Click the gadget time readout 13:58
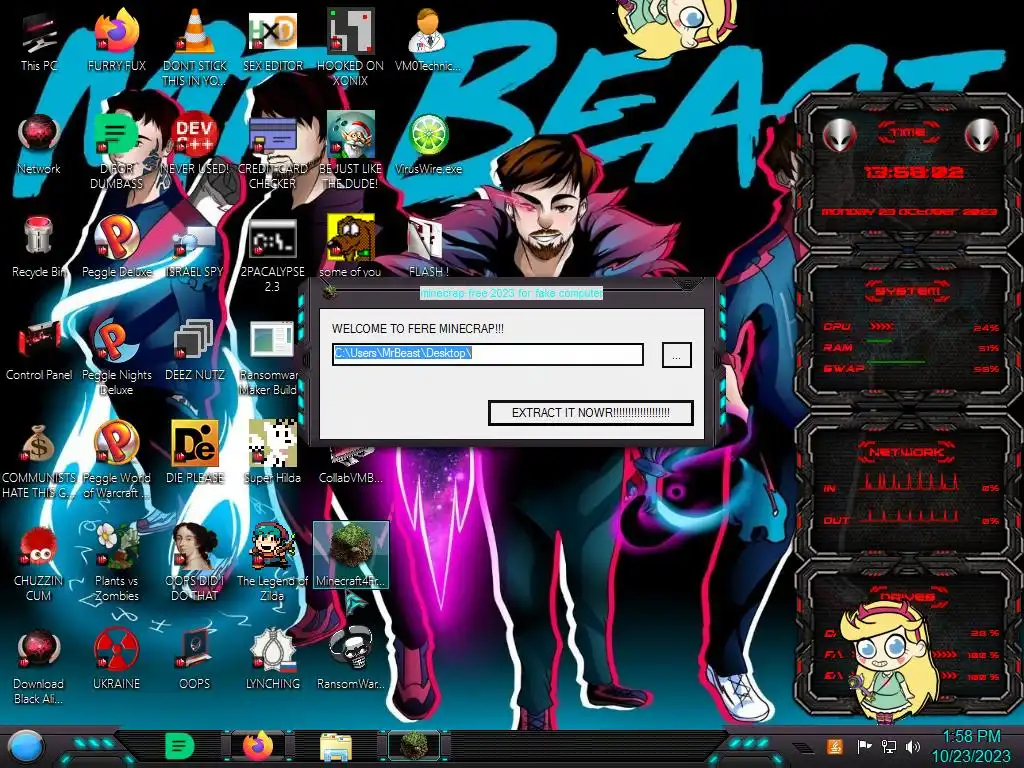1024x768 pixels. click(x=914, y=172)
